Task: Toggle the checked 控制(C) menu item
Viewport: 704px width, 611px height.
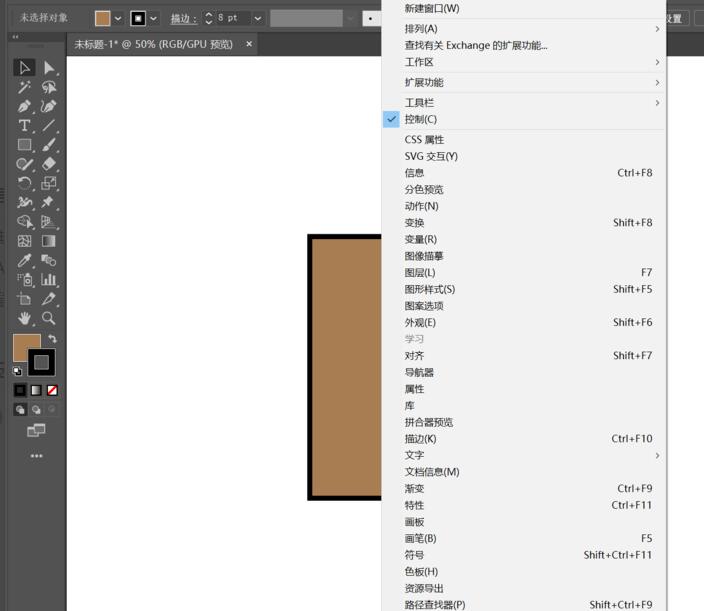Action: coord(421,119)
